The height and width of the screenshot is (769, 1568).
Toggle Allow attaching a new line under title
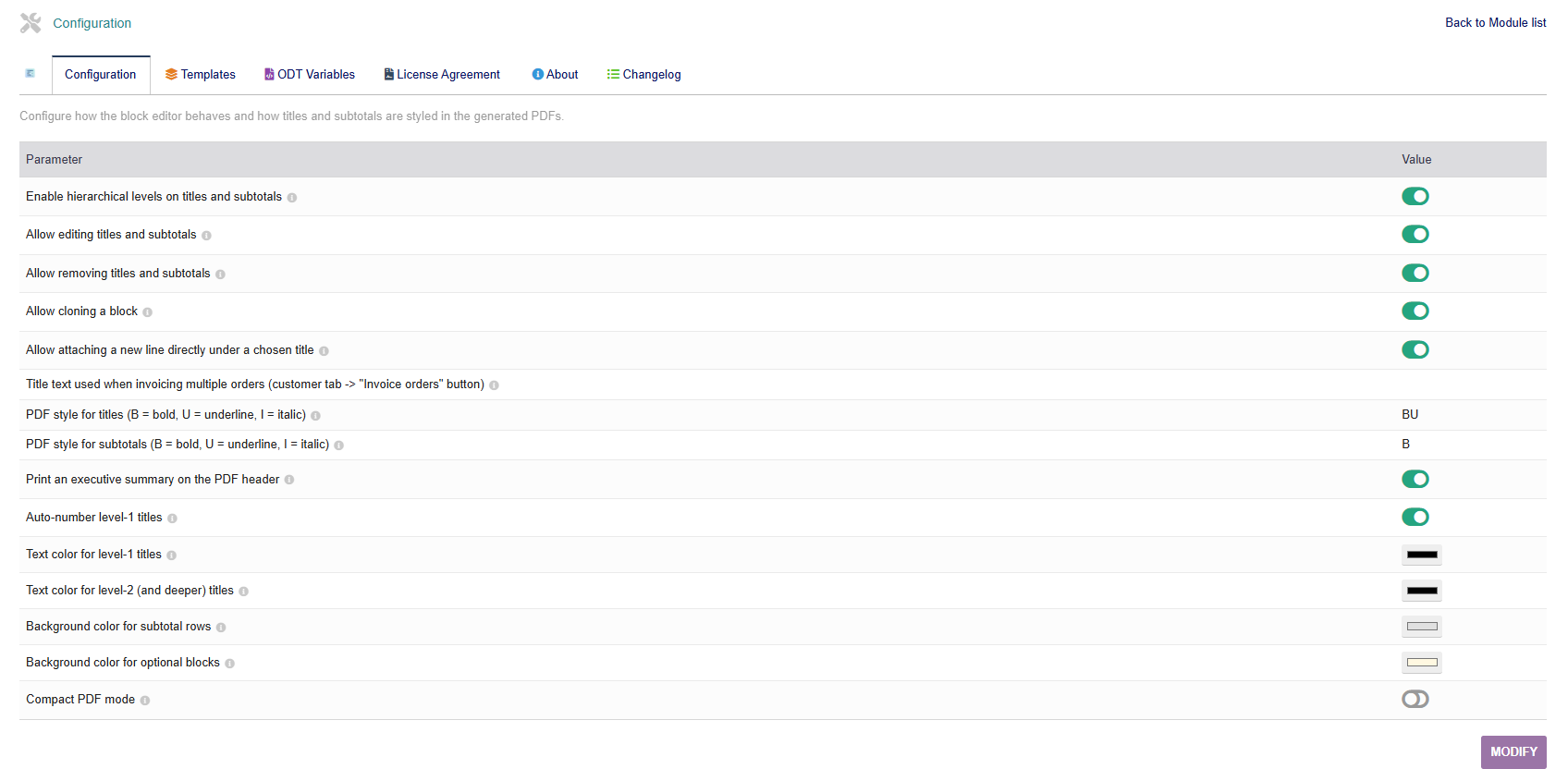pos(1415,349)
